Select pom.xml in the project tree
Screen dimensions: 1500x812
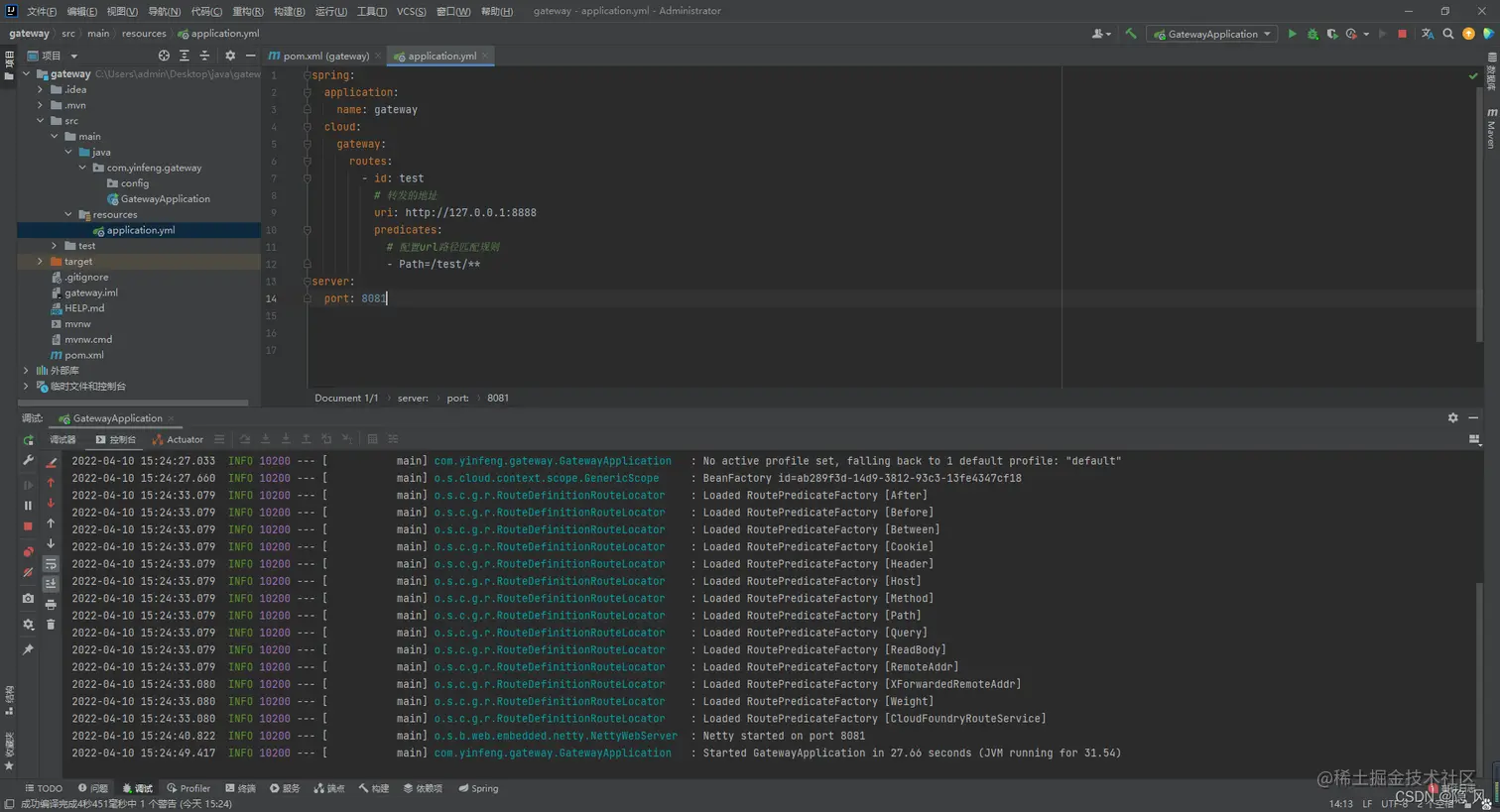[x=84, y=355]
